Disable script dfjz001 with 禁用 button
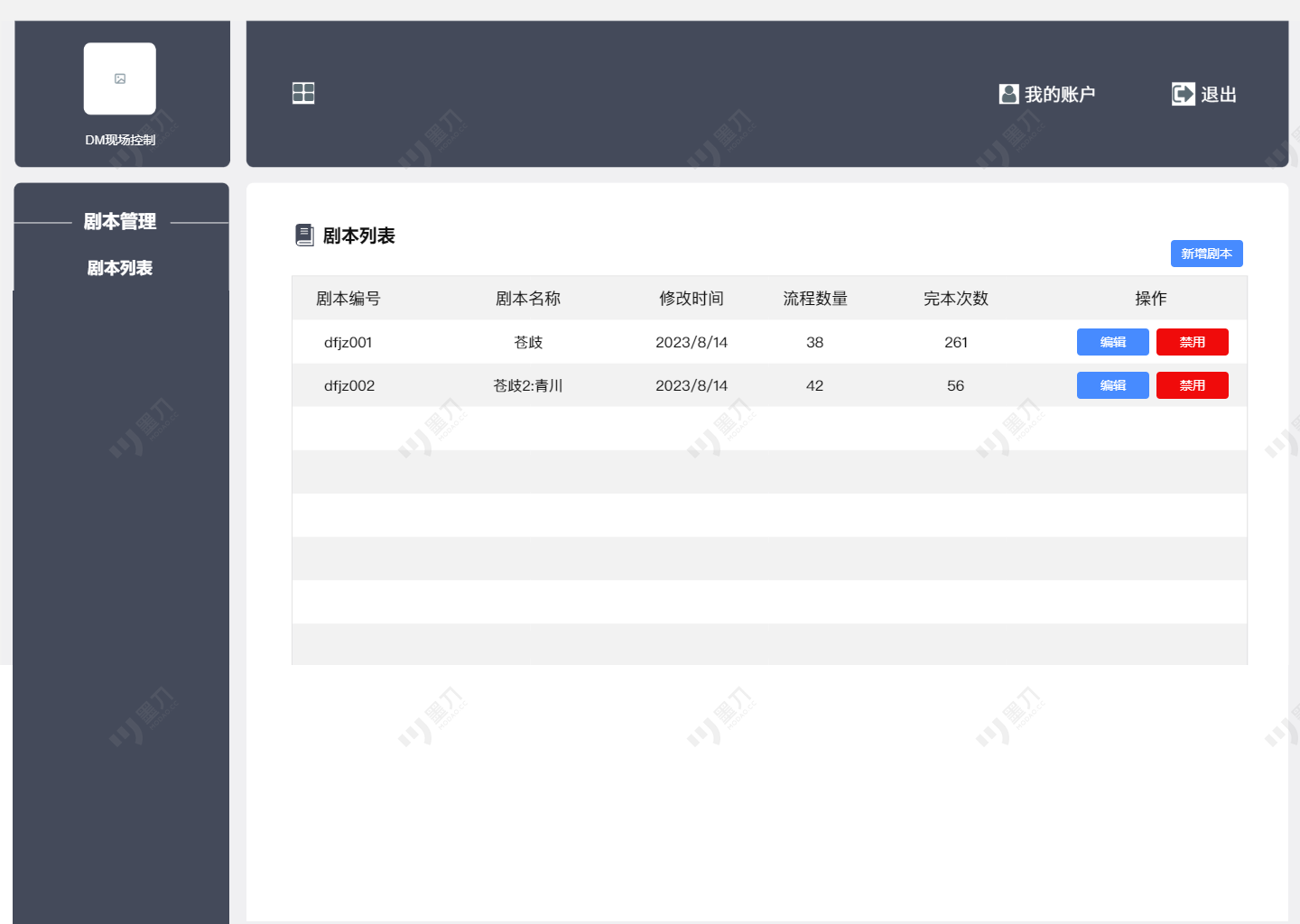This screenshot has width=1300, height=924. (x=1192, y=342)
